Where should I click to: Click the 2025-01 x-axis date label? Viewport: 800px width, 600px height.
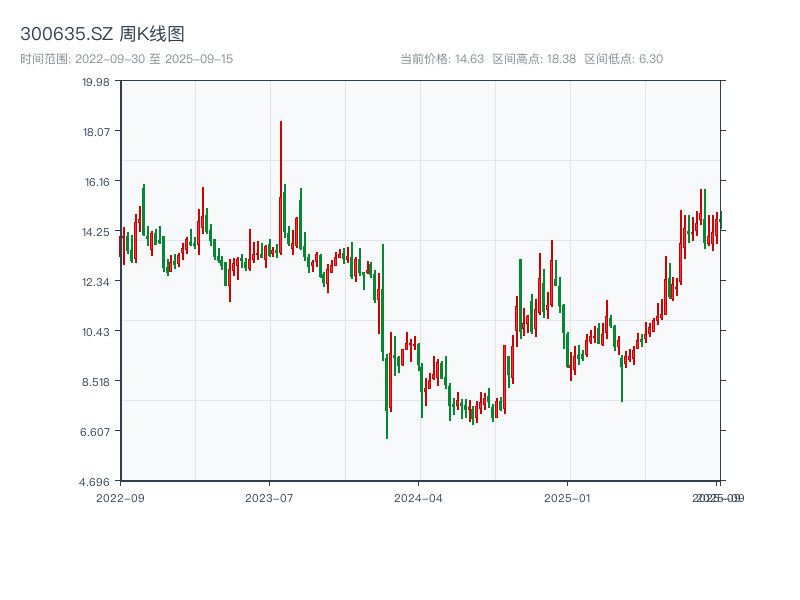click(568, 497)
